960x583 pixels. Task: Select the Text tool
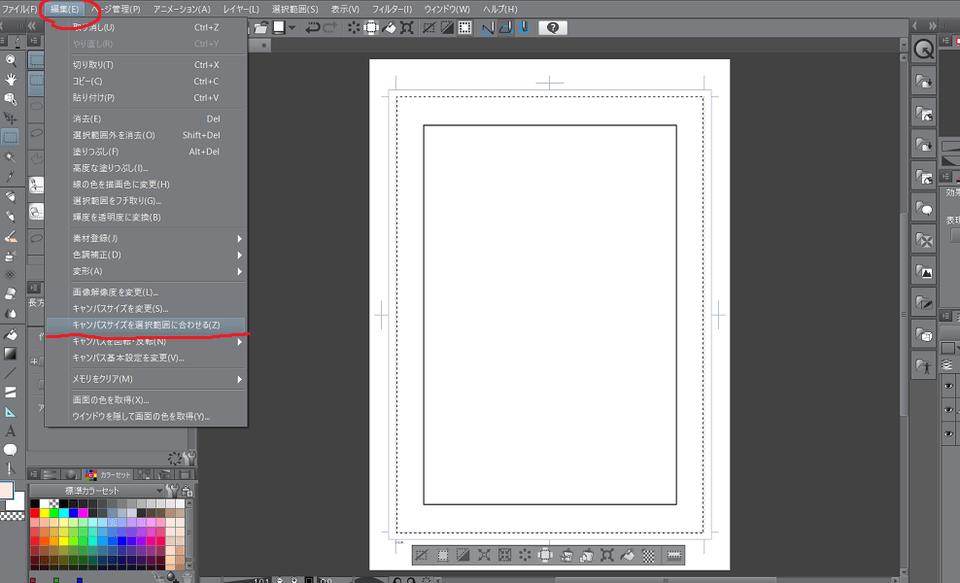click(x=10, y=431)
